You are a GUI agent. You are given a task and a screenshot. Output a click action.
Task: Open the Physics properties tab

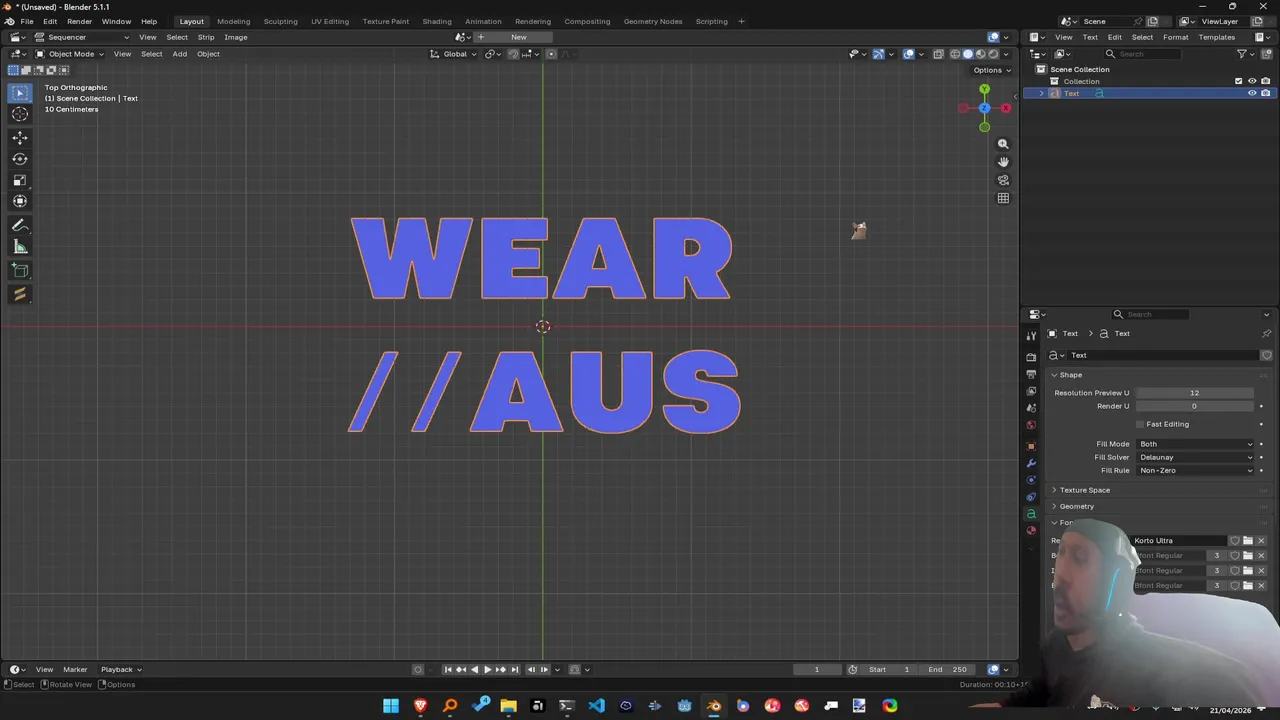tap(1031, 480)
